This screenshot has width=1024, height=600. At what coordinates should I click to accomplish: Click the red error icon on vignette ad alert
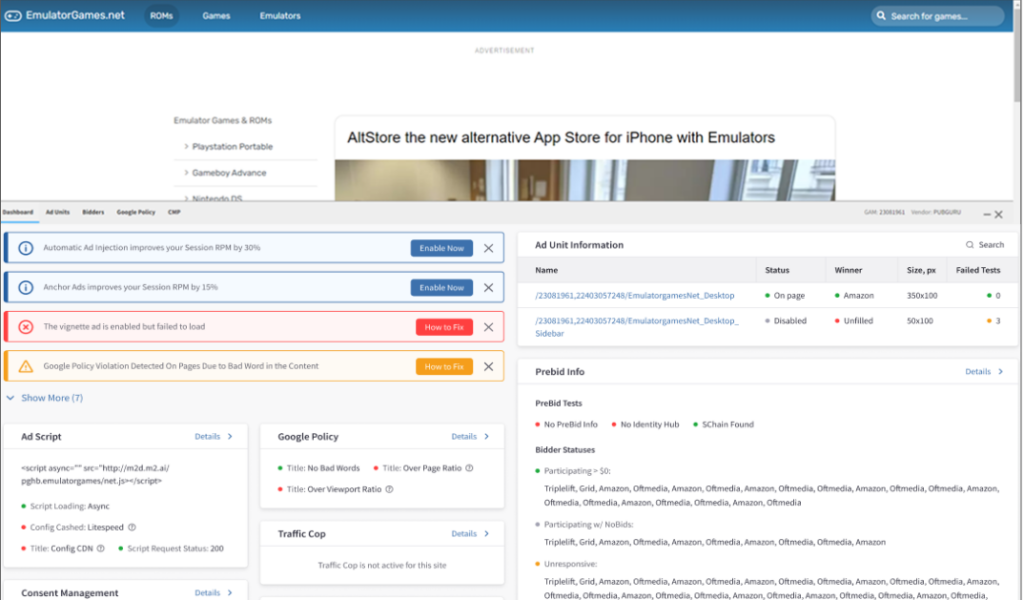click(25, 327)
